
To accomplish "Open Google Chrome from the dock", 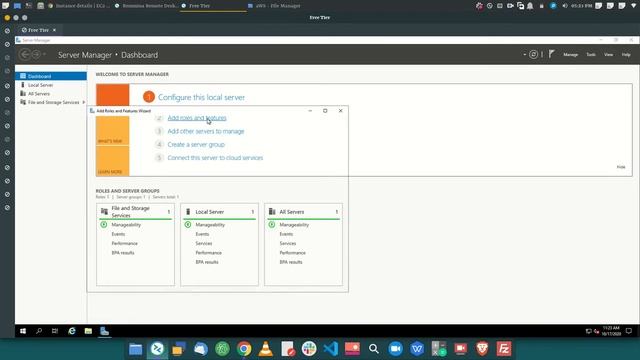I will pos(244,349).
